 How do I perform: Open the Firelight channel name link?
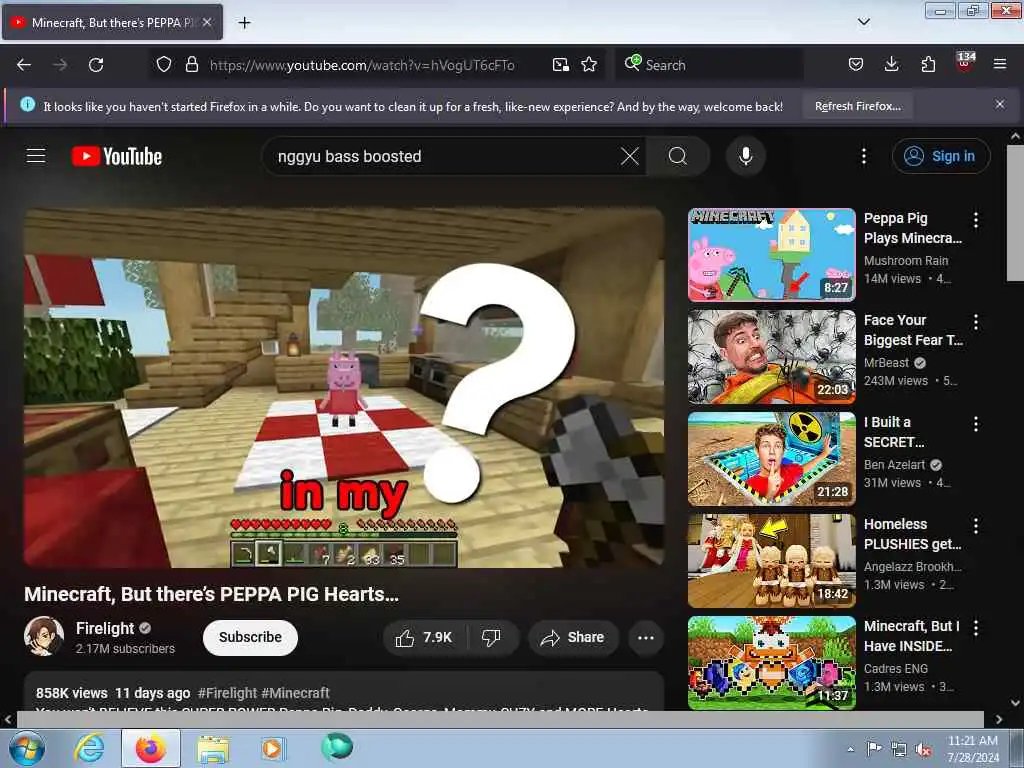click(x=104, y=628)
